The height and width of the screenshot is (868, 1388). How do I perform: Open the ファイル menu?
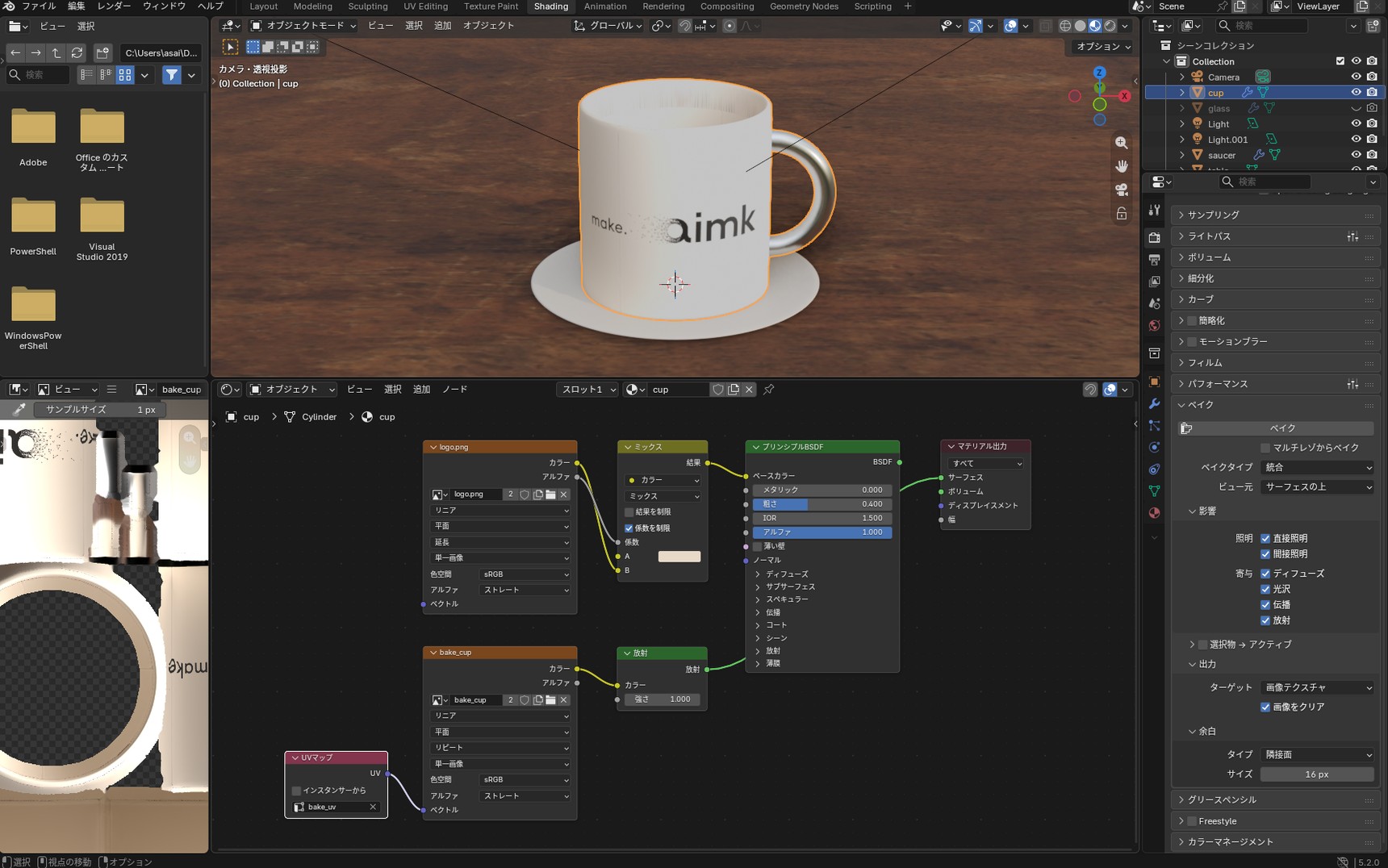pyautogui.click(x=38, y=6)
